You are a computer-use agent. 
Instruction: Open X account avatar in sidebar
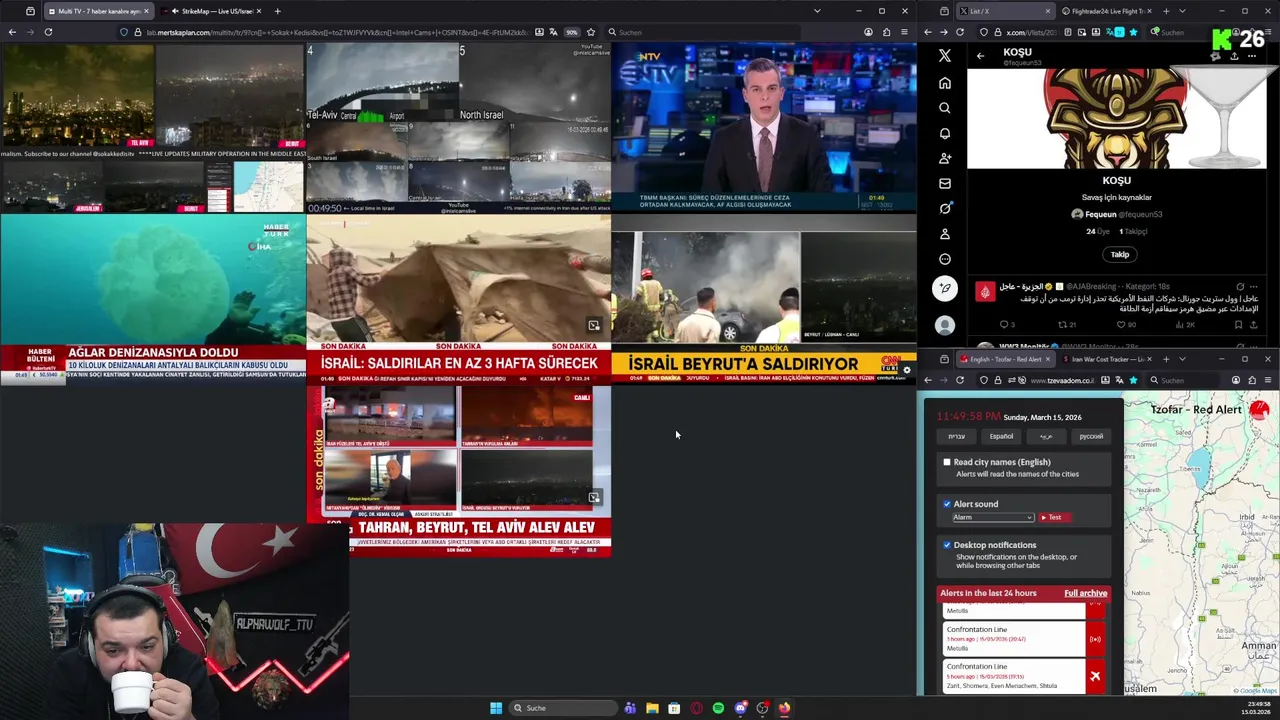coord(944,325)
